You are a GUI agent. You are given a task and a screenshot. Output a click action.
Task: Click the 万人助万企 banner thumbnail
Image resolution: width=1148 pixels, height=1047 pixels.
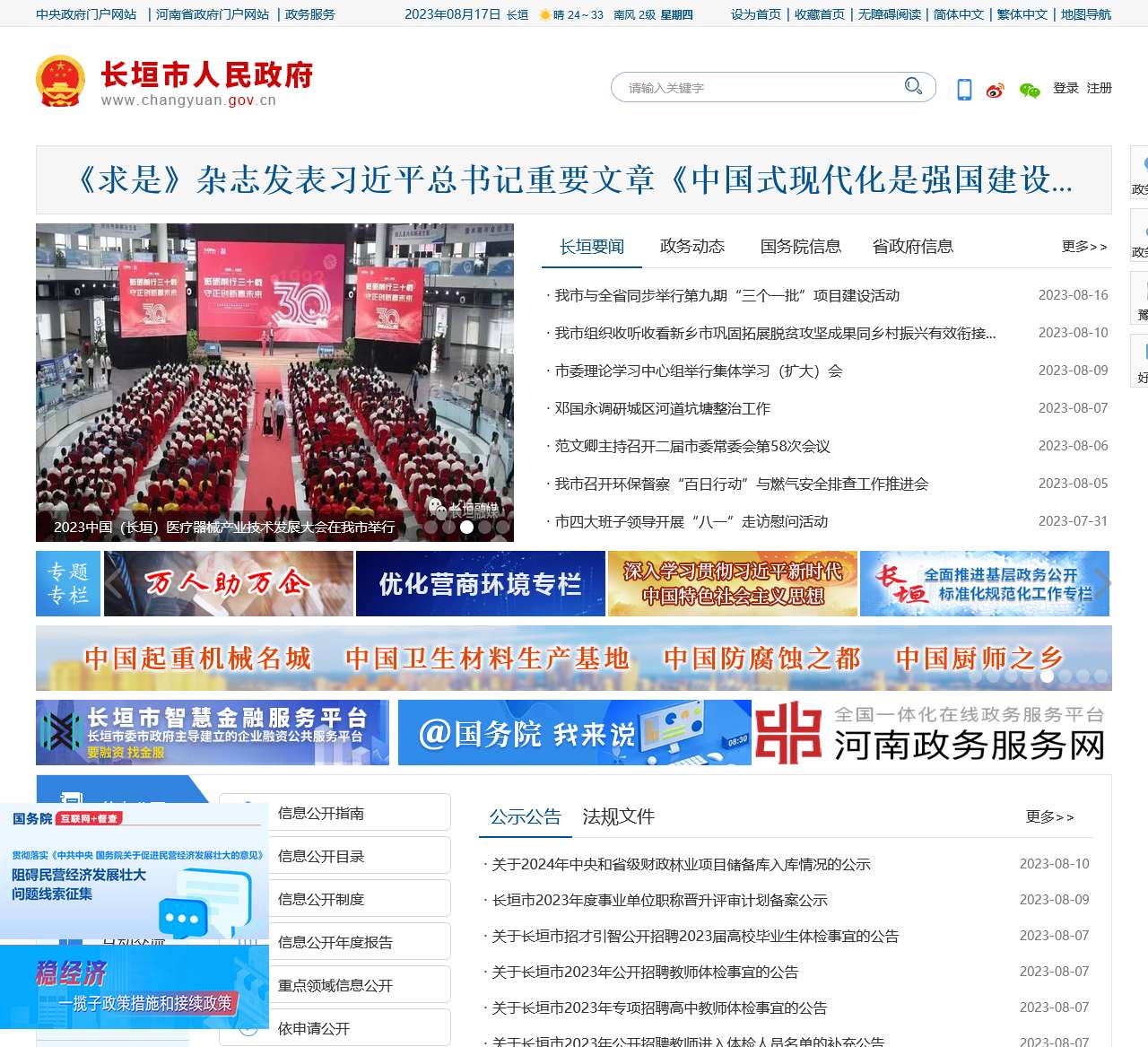coord(228,583)
